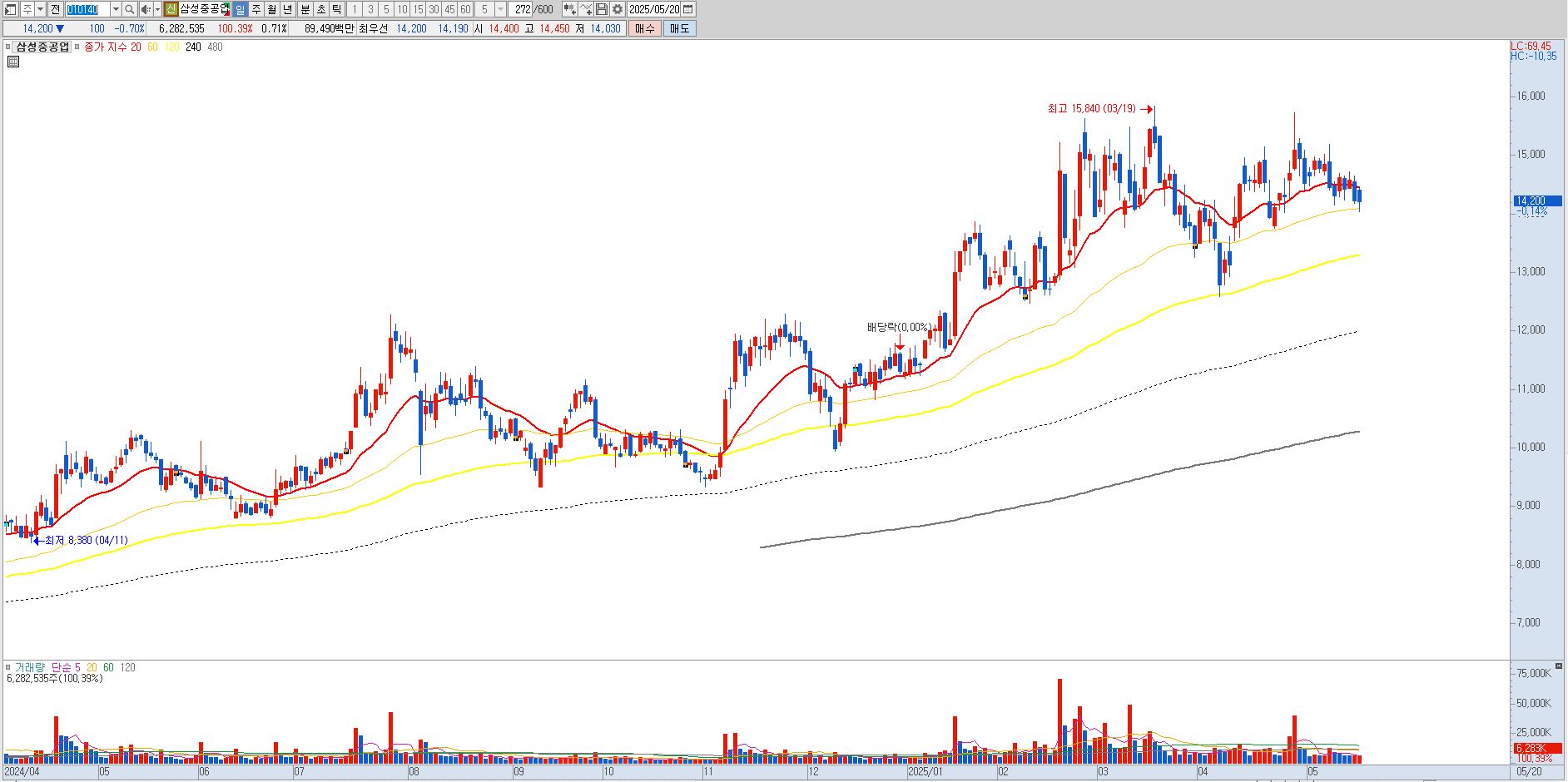This screenshot has width=1568, height=782.
Task: Click the 배당락(0,00%) annotation label
Action: point(899,328)
